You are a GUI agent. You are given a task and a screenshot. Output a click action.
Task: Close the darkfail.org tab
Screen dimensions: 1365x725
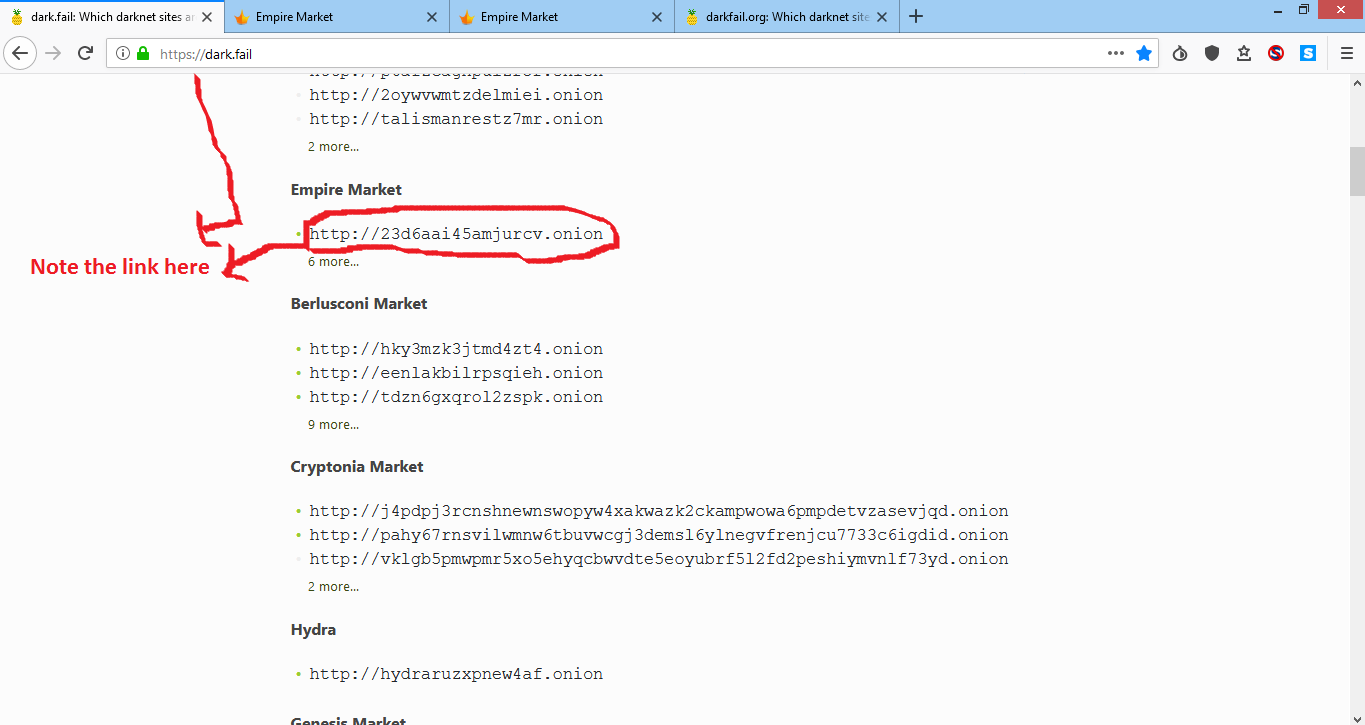coord(882,17)
